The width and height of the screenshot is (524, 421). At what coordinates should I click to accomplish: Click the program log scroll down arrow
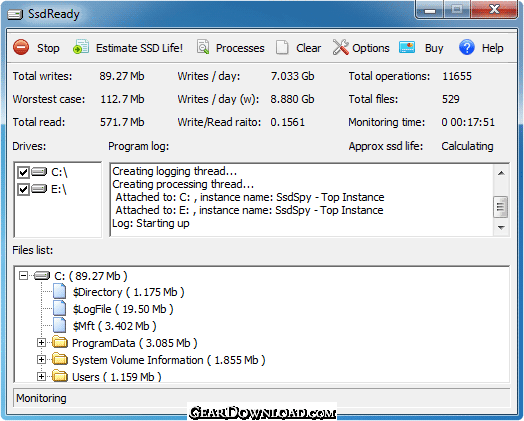[x=501, y=228]
